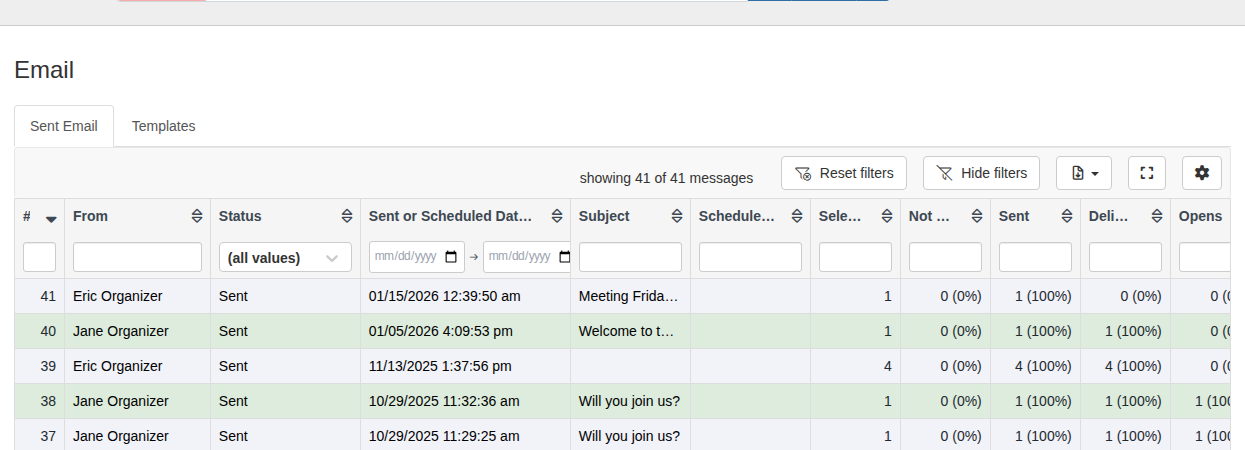Sort the Scheduled column

[797, 216]
